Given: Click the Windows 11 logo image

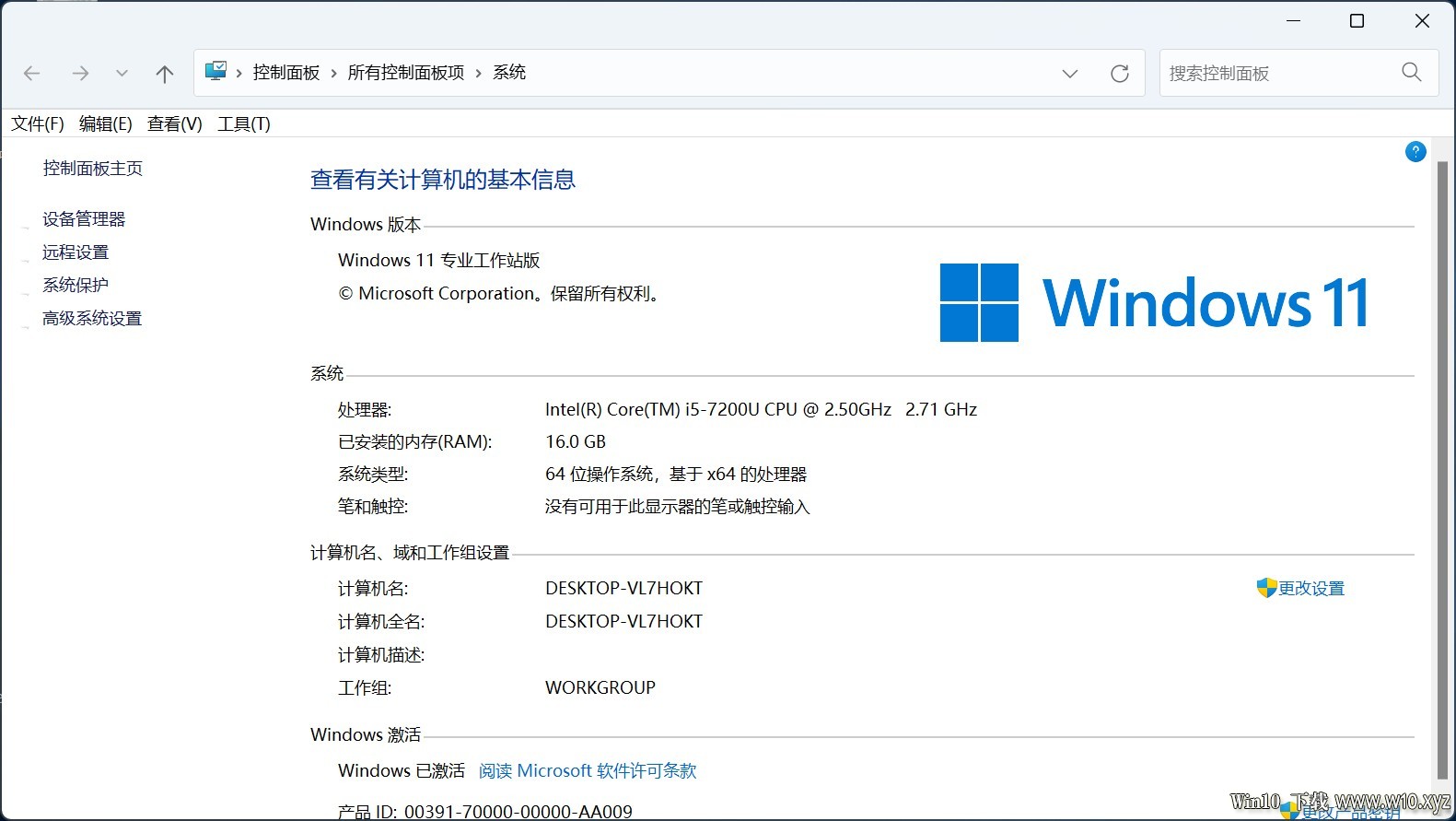Looking at the screenshot, I should 1154,303.
